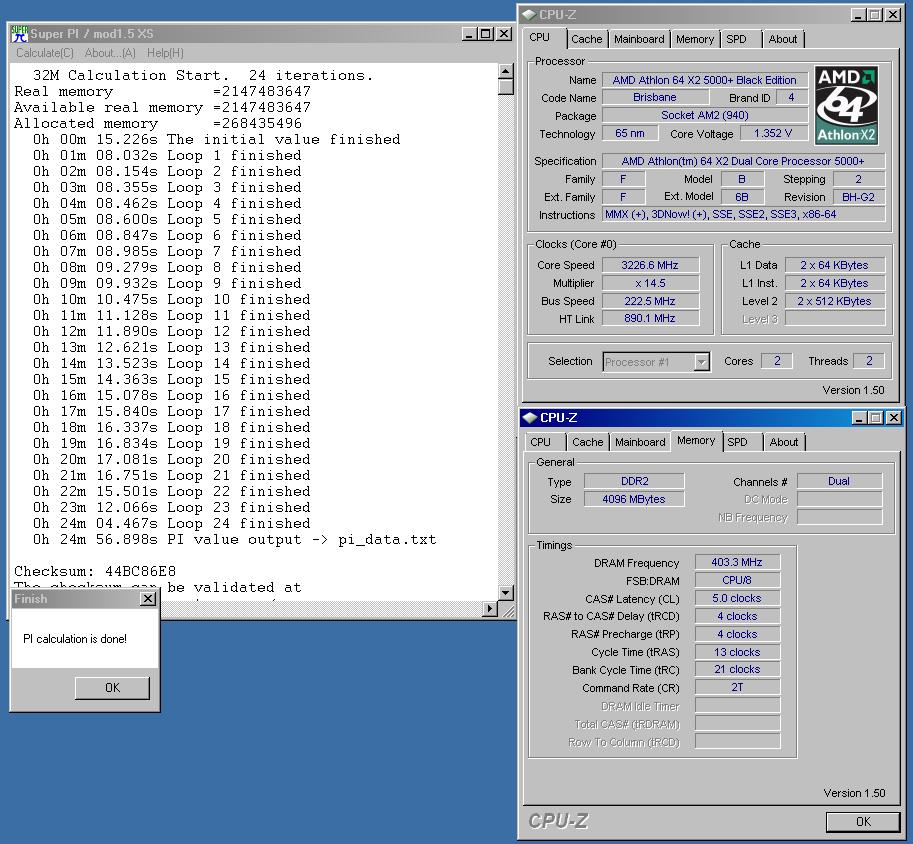Click the FSB:DRAM value CPU/8
Screen dimensions: 913x844
[x=737, y=580]
